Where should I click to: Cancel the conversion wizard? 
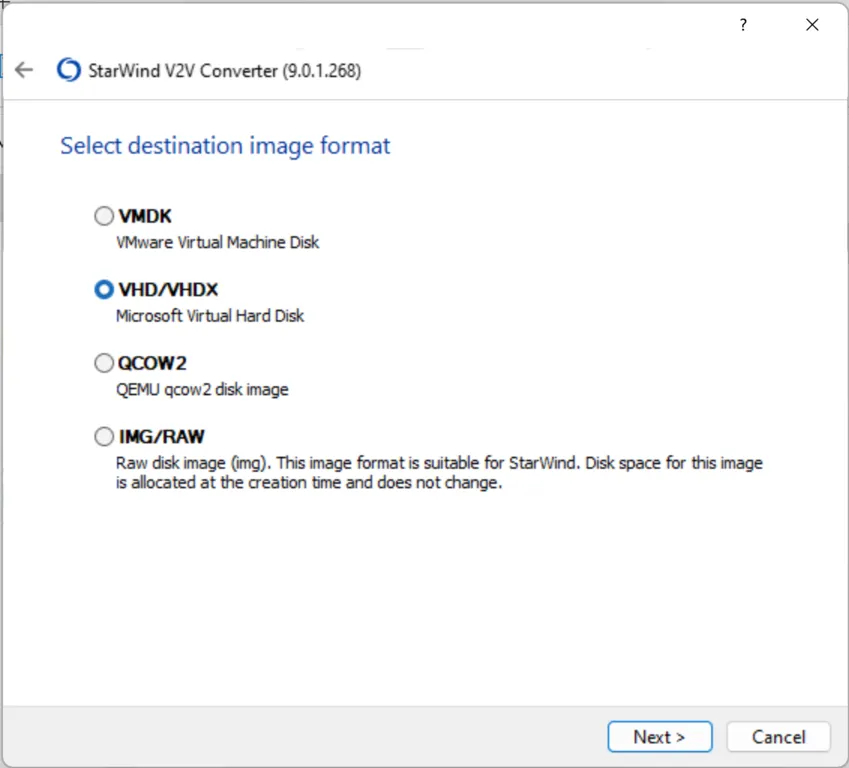[778, 737]
